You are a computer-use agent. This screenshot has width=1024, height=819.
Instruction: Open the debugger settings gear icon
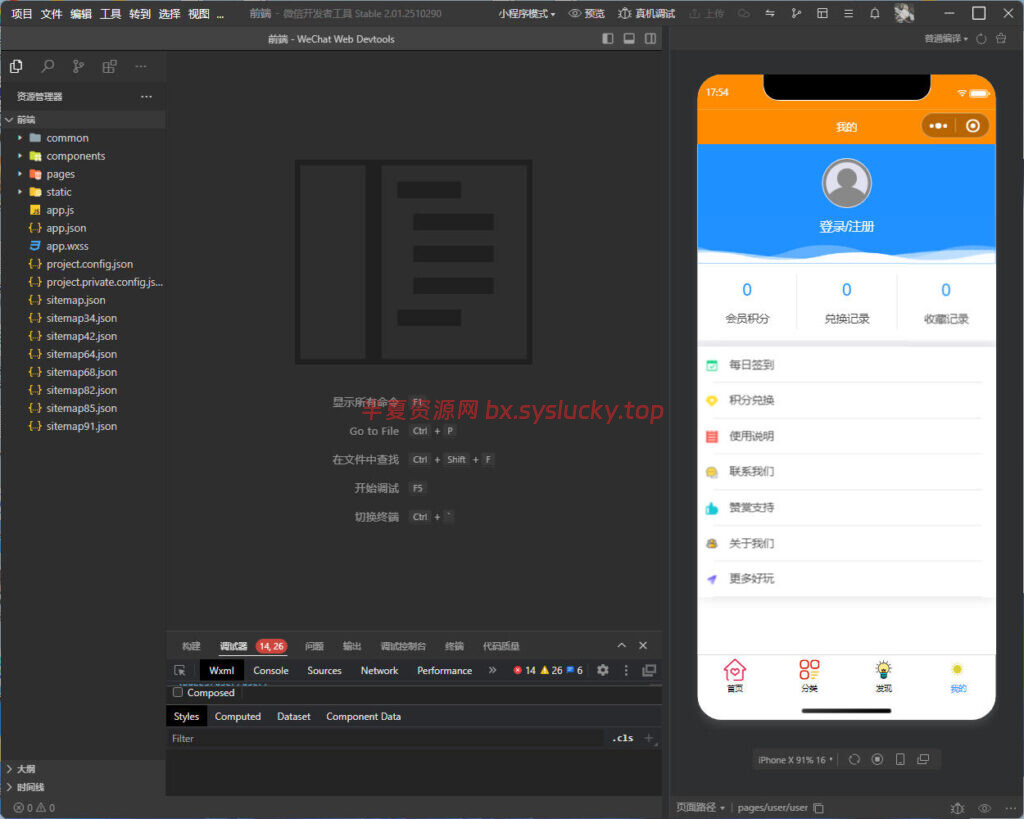point(603,670)
